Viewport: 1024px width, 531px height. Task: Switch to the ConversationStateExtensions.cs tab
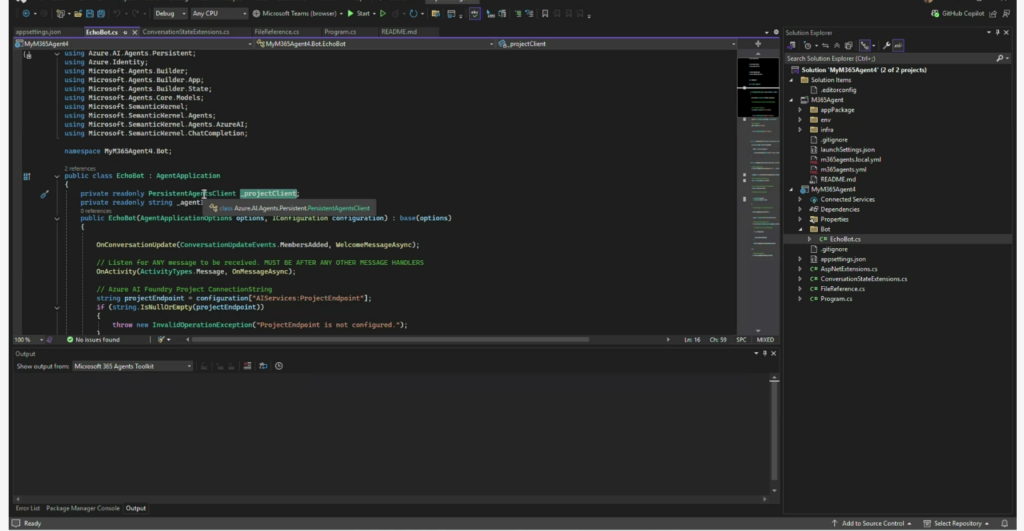tap(186, 31)
